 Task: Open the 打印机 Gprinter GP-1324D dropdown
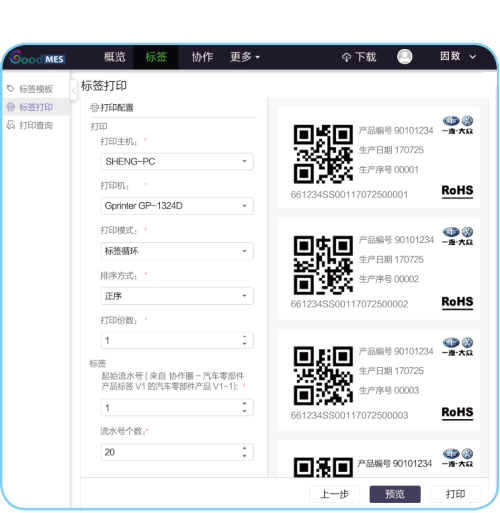177,206
